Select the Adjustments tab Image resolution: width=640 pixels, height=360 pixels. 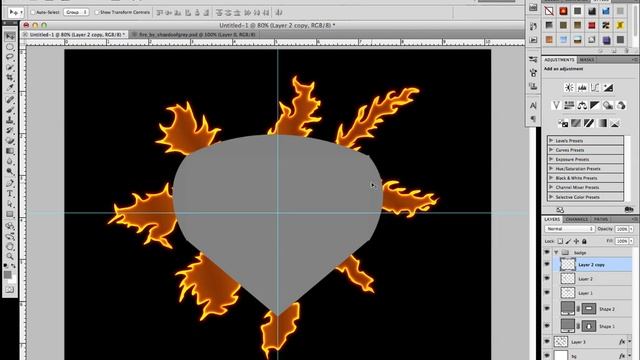click(x=559, y=60)
